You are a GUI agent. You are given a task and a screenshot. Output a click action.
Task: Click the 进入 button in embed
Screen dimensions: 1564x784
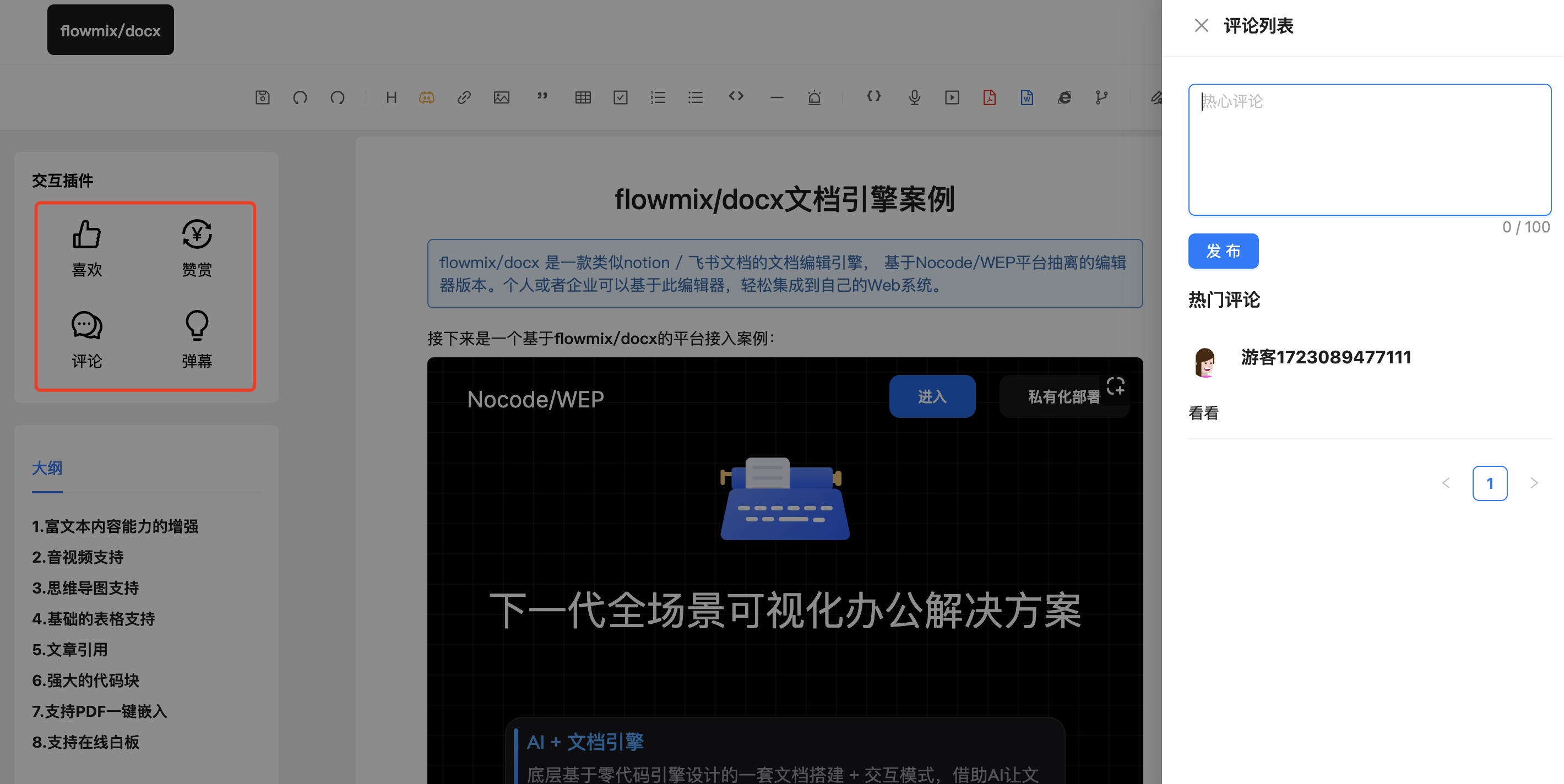pyautogui.click(x=932, y=396)
